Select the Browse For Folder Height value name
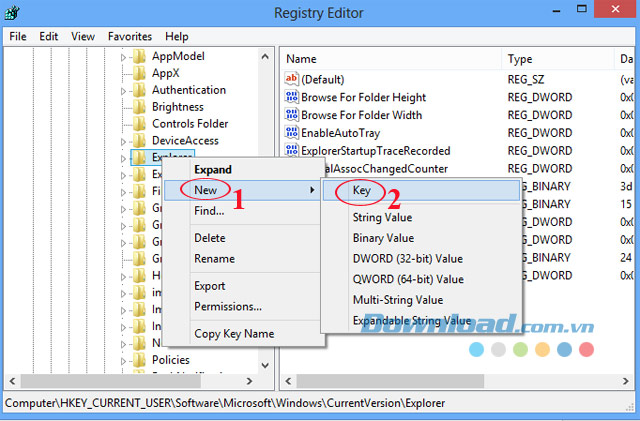Viewport: 640px width, 421px height. 363,98
